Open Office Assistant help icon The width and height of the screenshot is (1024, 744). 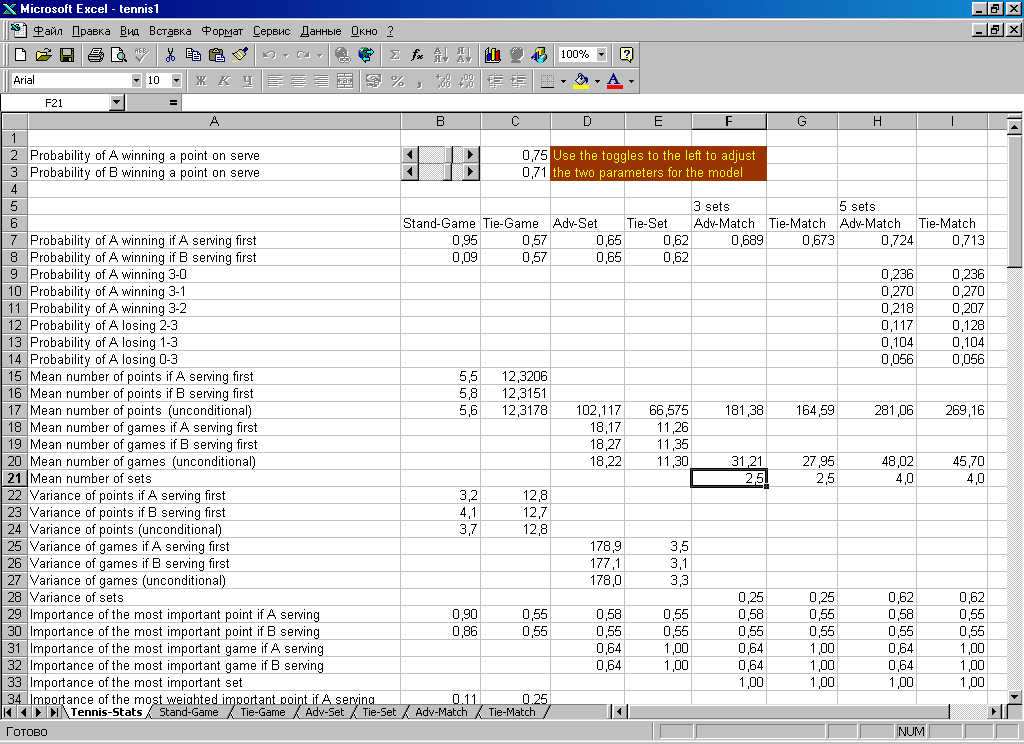(626, 55)
